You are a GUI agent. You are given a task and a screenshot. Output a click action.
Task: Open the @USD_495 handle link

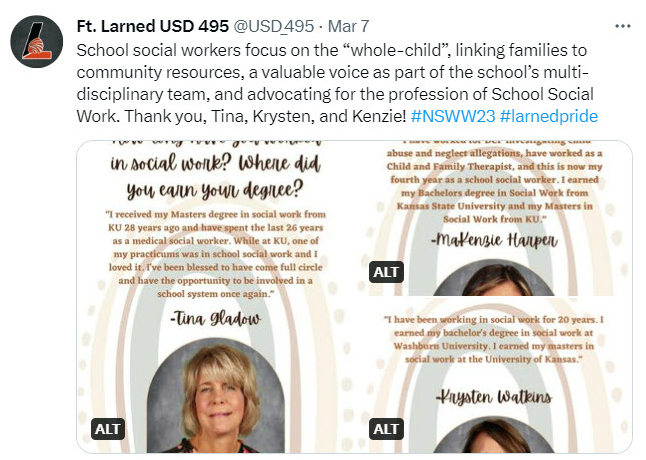click(x=274, y=26)
